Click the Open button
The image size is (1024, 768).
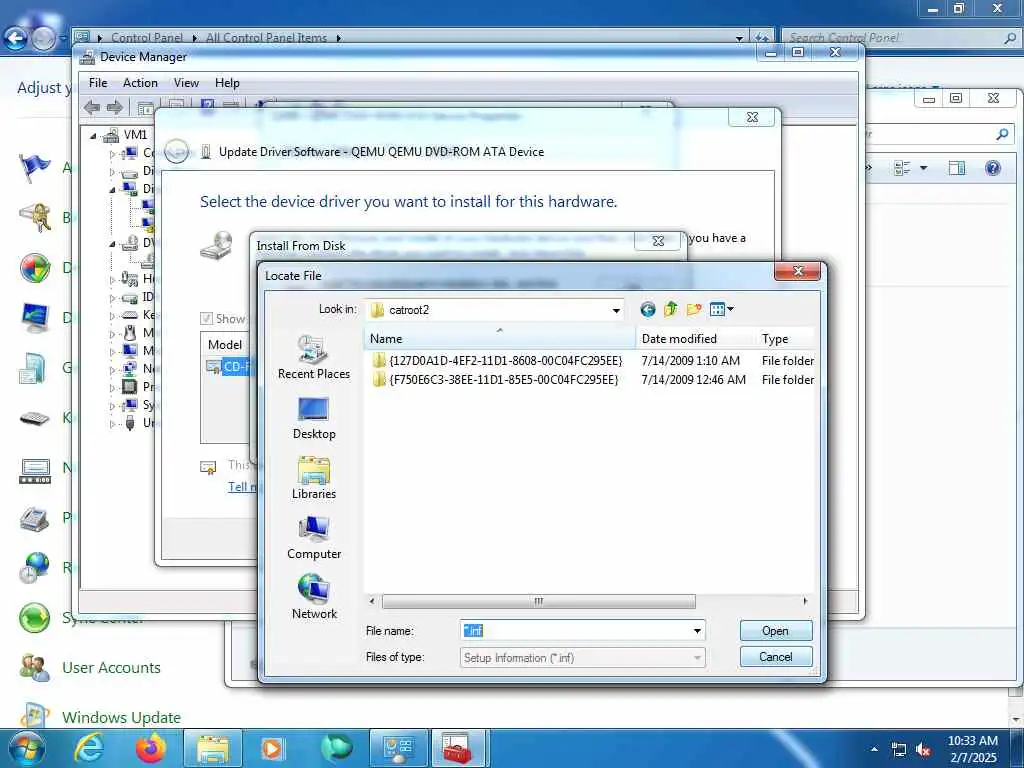[x=776, y=631]
